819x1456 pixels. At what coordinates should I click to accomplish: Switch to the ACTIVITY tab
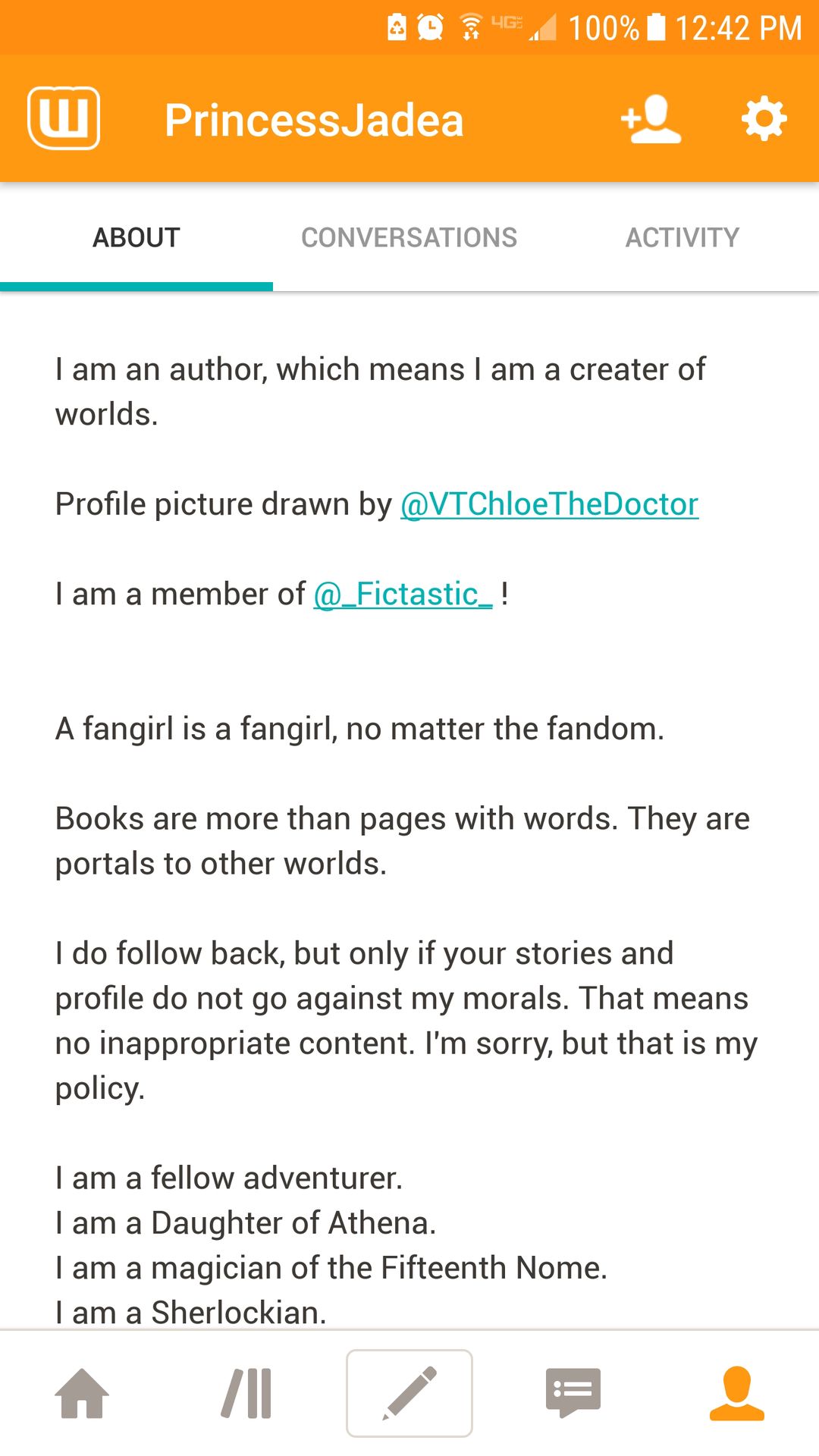tap(682, 237)
